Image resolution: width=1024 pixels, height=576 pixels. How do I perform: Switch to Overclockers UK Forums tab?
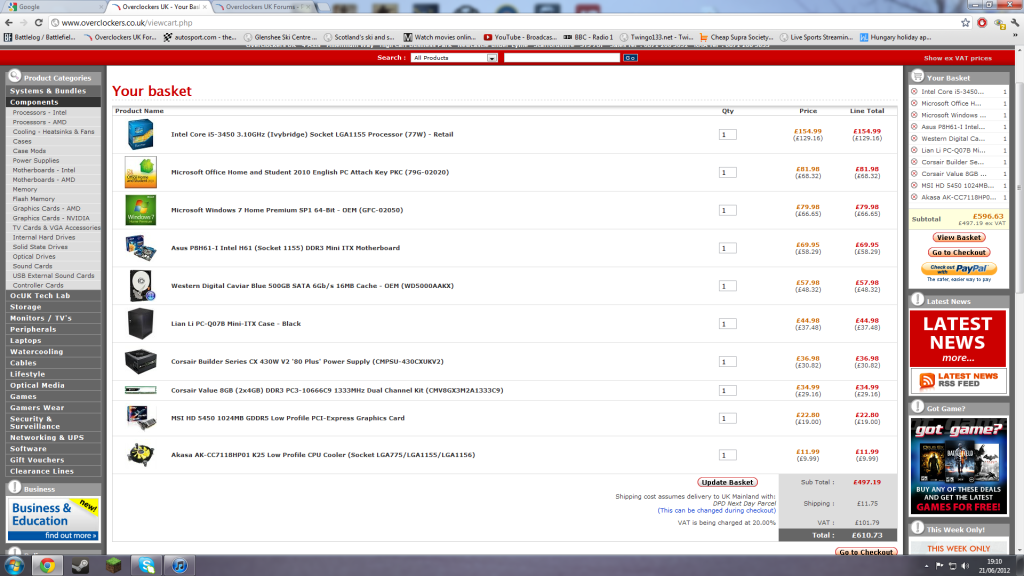[x=263, y=7]
